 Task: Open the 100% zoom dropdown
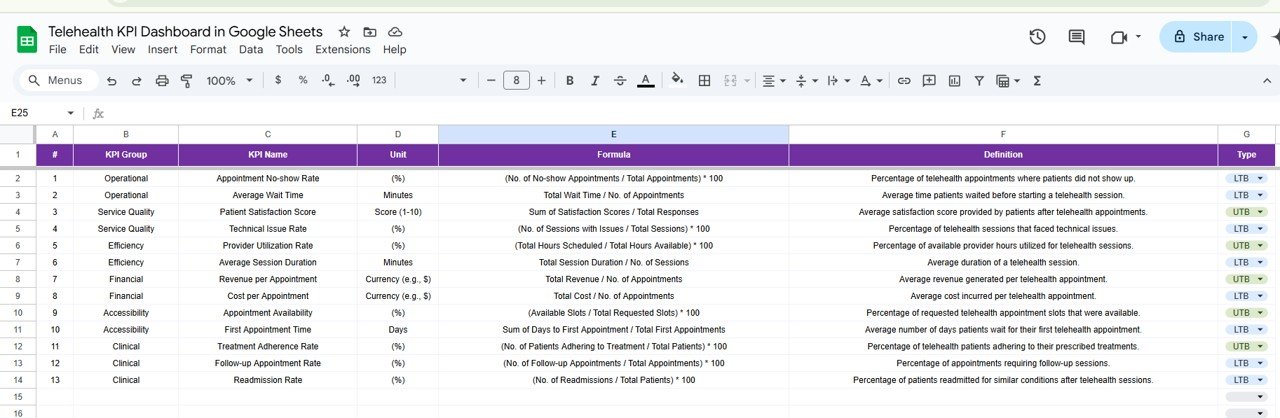point(228,80)
